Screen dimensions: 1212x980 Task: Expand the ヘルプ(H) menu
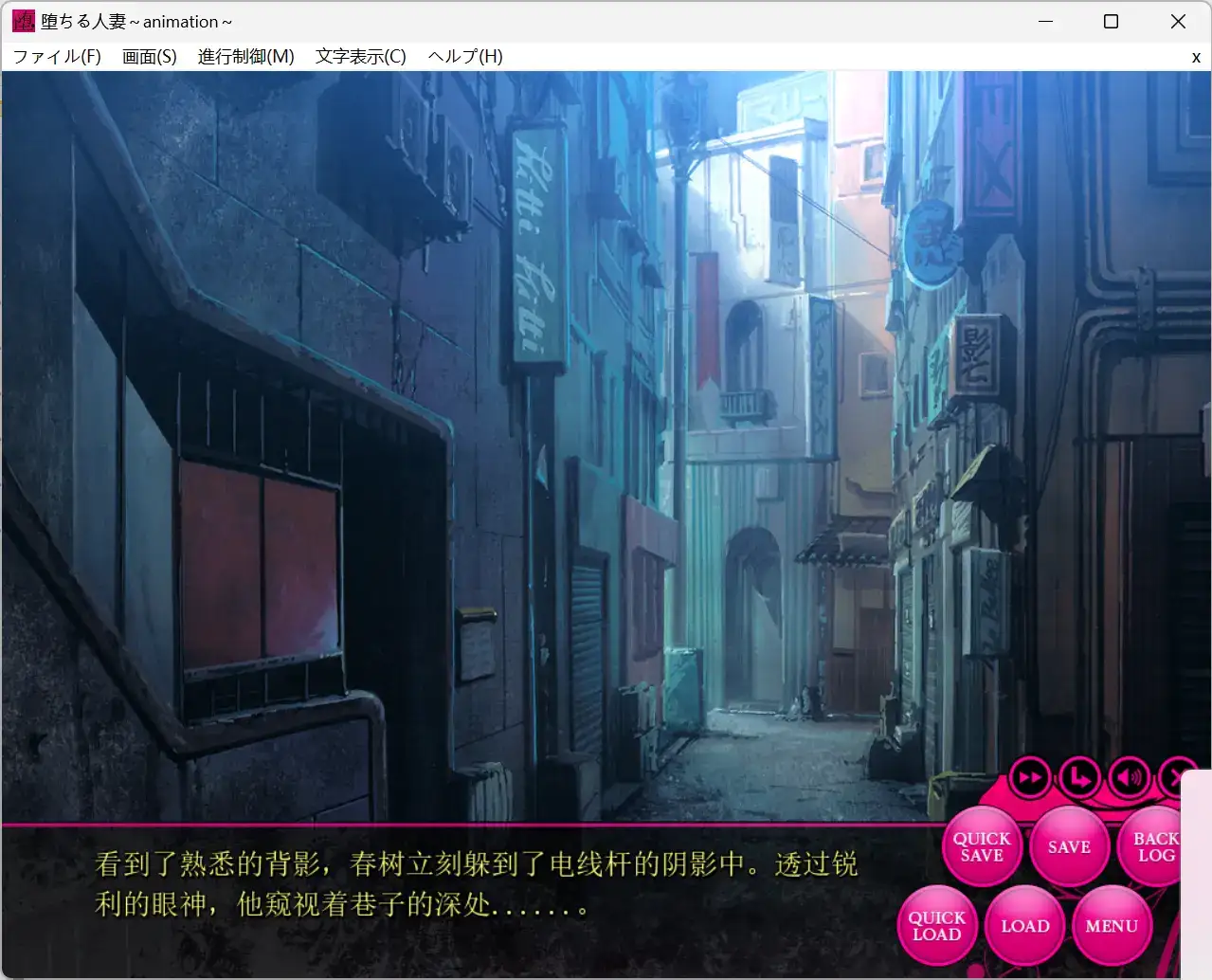pos(465,57)
